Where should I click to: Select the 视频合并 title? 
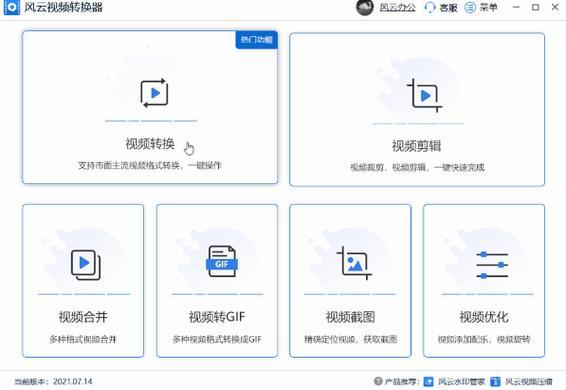click(x=83, y=317)
